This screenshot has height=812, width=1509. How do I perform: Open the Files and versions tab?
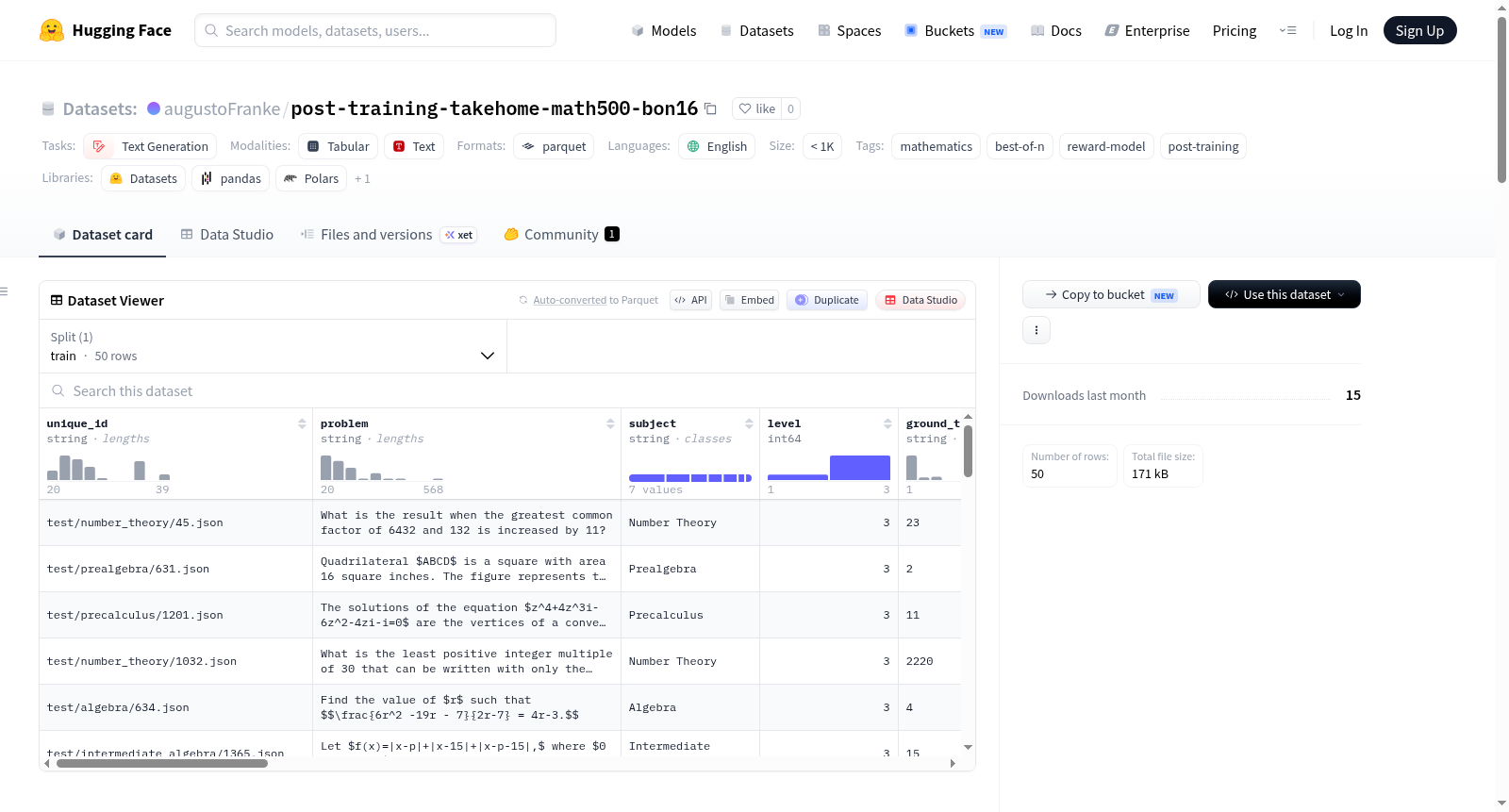tap(389, 235)
